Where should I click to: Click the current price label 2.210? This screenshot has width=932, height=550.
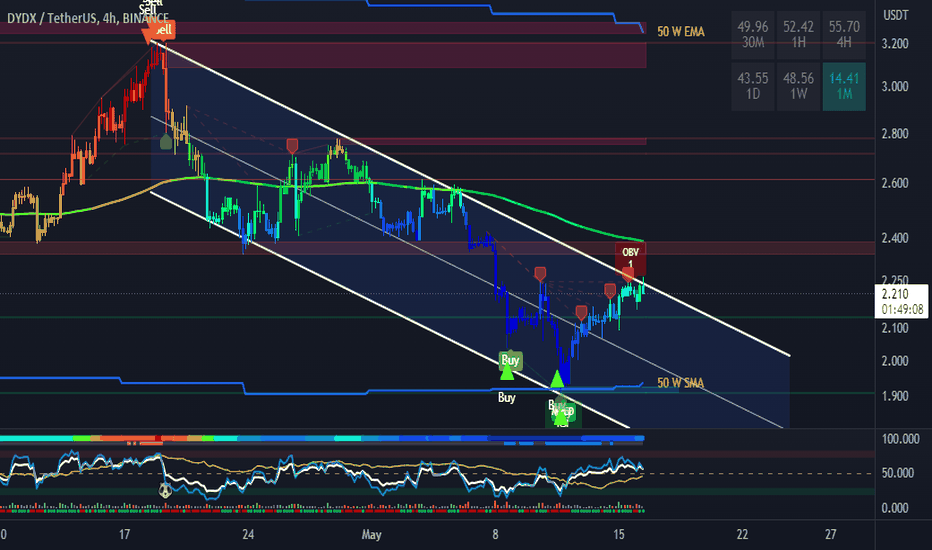[x=895, y=294]
